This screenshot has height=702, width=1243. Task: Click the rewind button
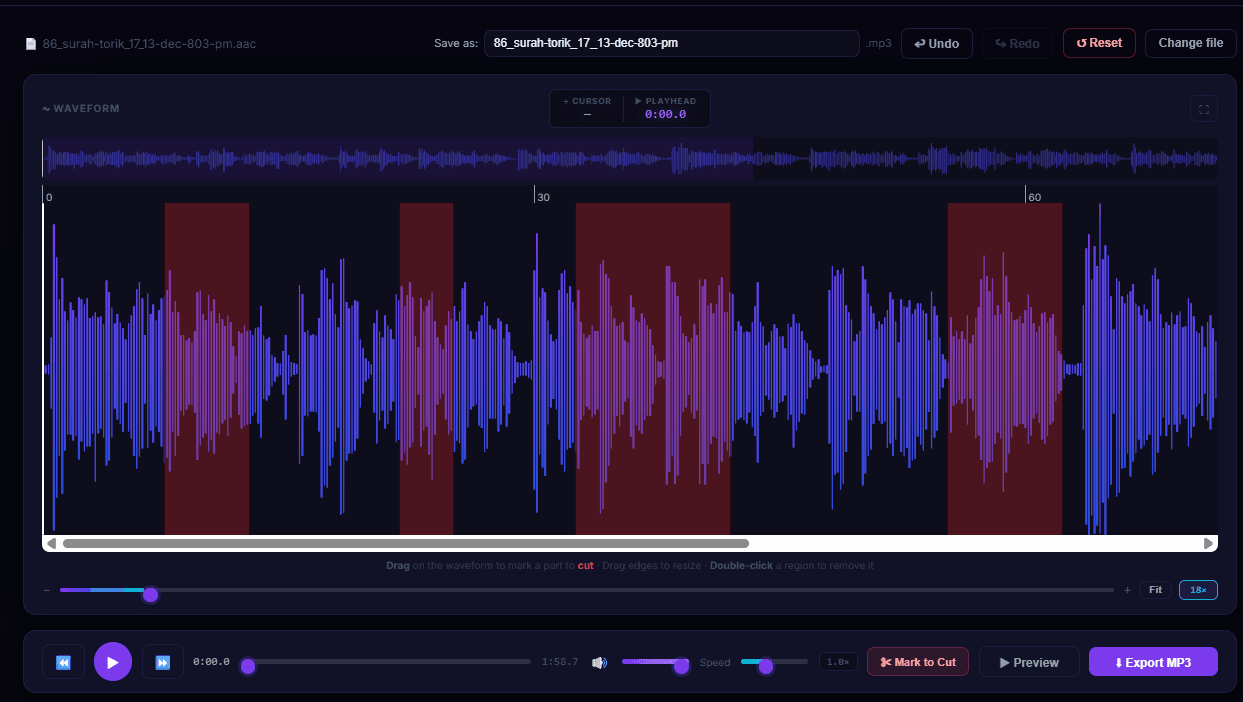[x=63, y=662]
